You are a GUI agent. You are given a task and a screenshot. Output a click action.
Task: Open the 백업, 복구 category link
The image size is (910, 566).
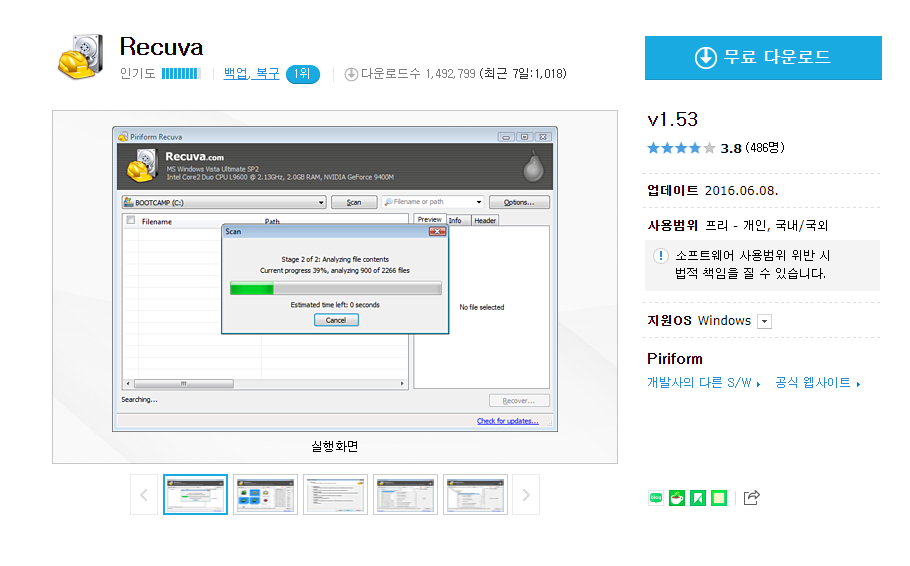[251, 74]
